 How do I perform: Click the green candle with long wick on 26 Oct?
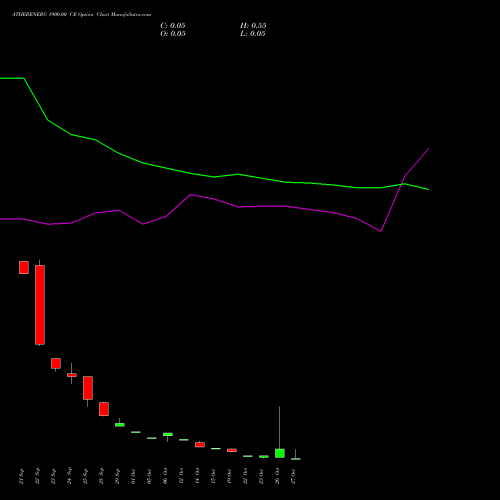280,453
